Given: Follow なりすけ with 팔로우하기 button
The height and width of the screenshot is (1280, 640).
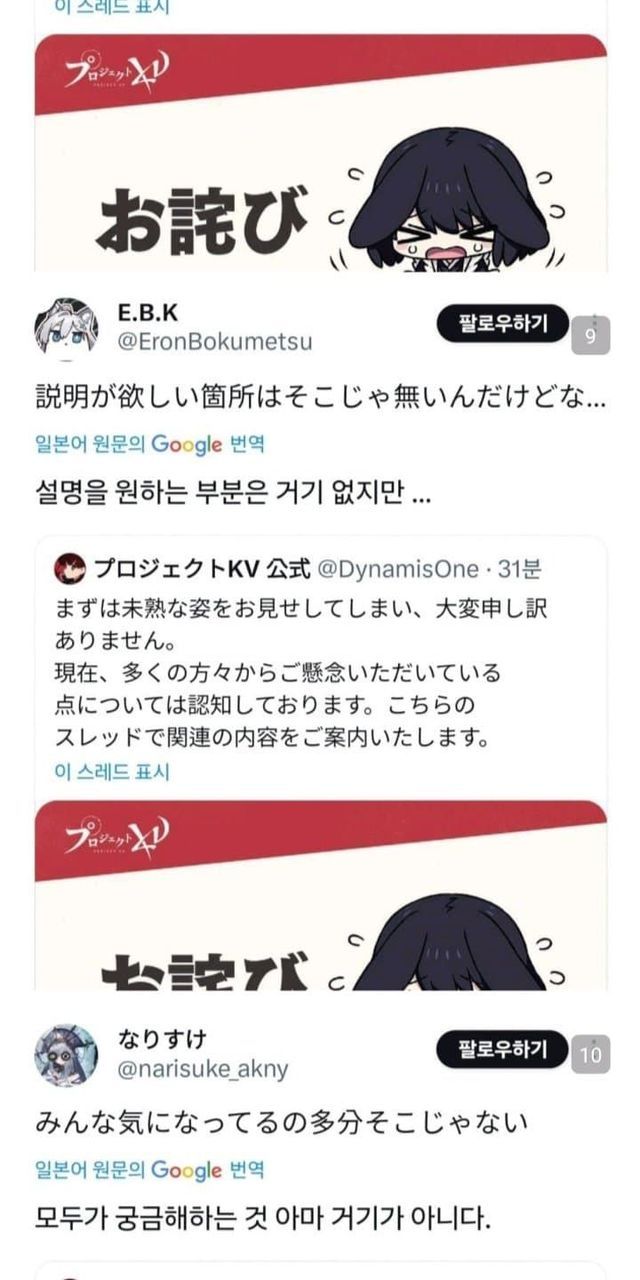Looking at the screenshot, I should (x=502, y=1049).
